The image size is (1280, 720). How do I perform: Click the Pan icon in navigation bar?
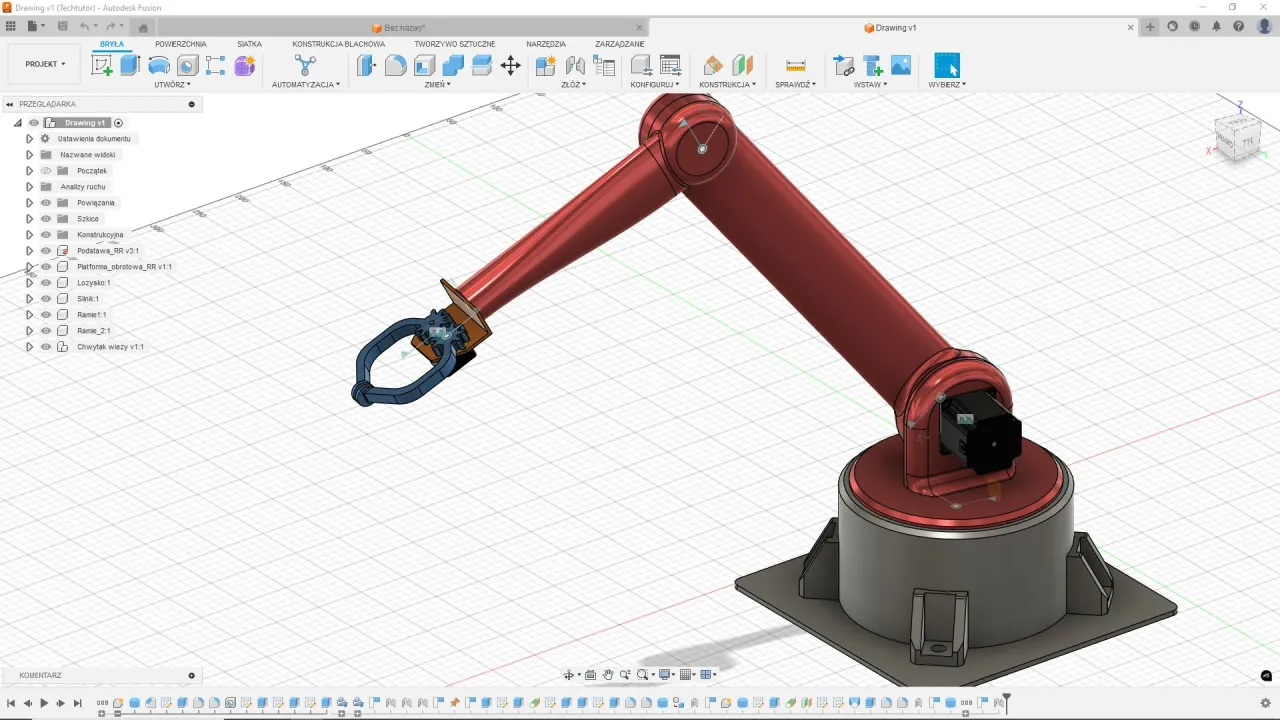click(608, 674)
